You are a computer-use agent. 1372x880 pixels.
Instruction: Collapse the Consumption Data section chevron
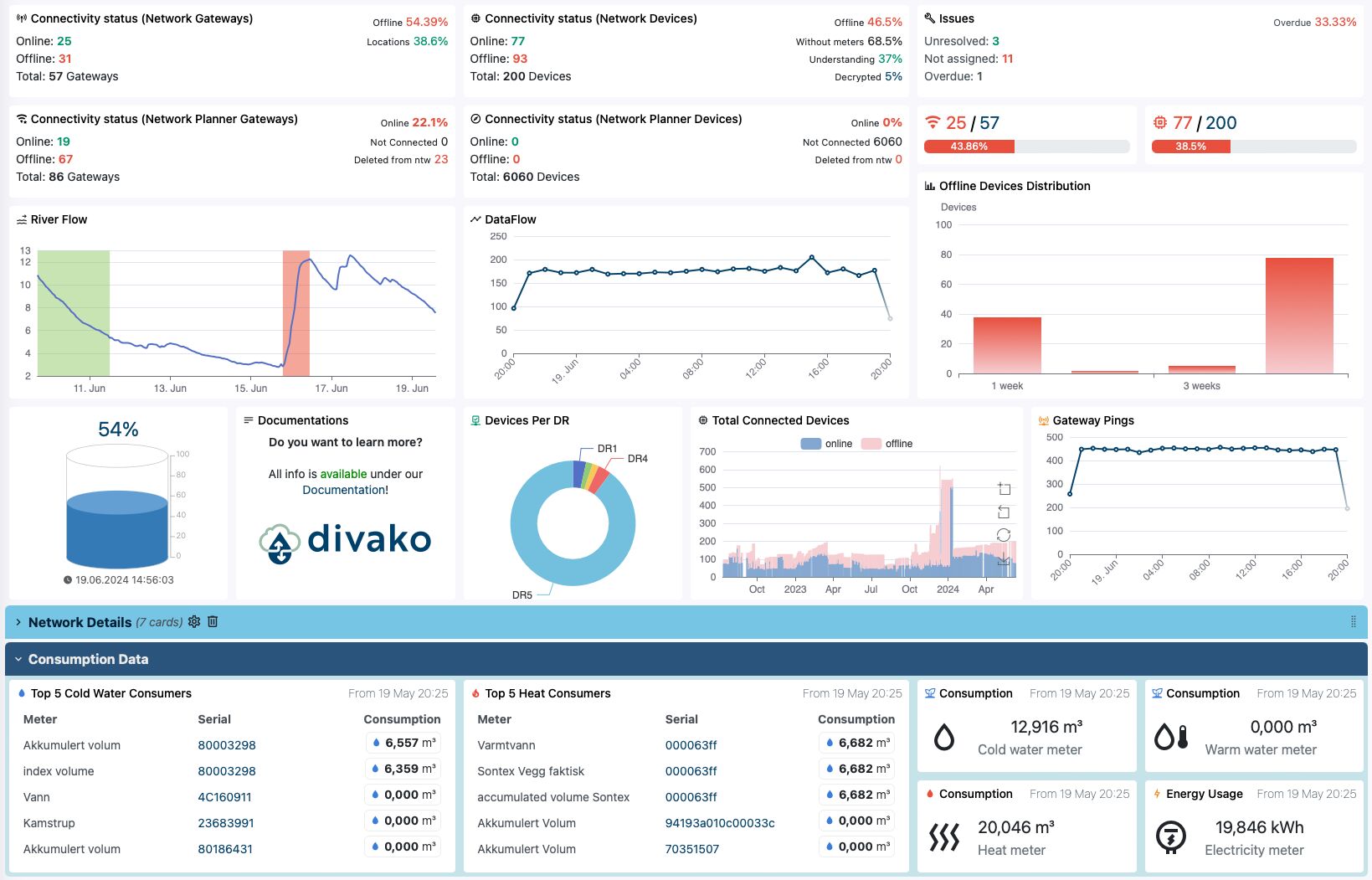click(18, 660)
